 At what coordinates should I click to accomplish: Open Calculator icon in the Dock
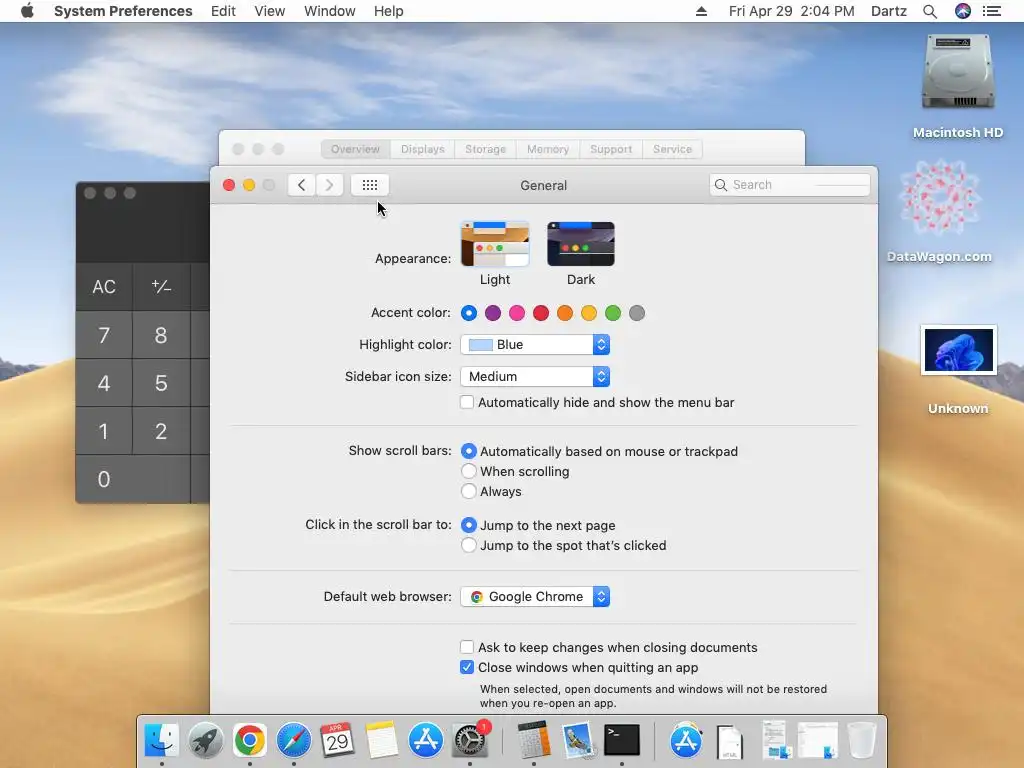pos(534,740)
